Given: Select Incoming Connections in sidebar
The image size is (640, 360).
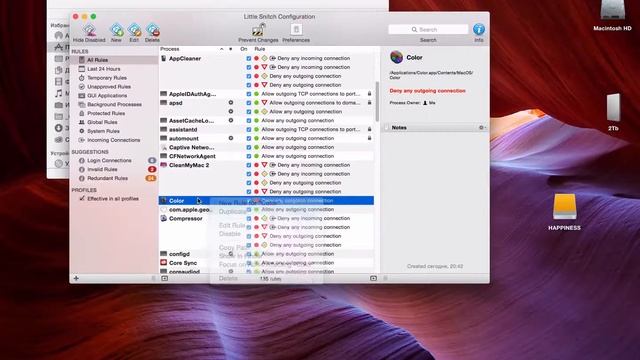Looking at the screenshot, I should (114, 140).
